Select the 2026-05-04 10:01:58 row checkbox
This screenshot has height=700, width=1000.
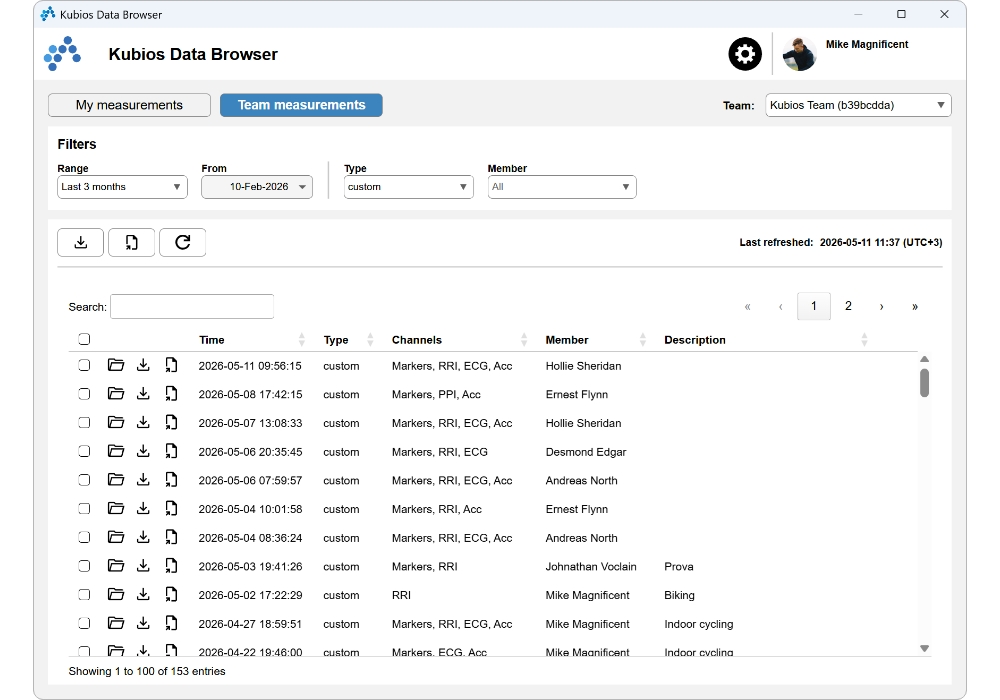(84, 509)
